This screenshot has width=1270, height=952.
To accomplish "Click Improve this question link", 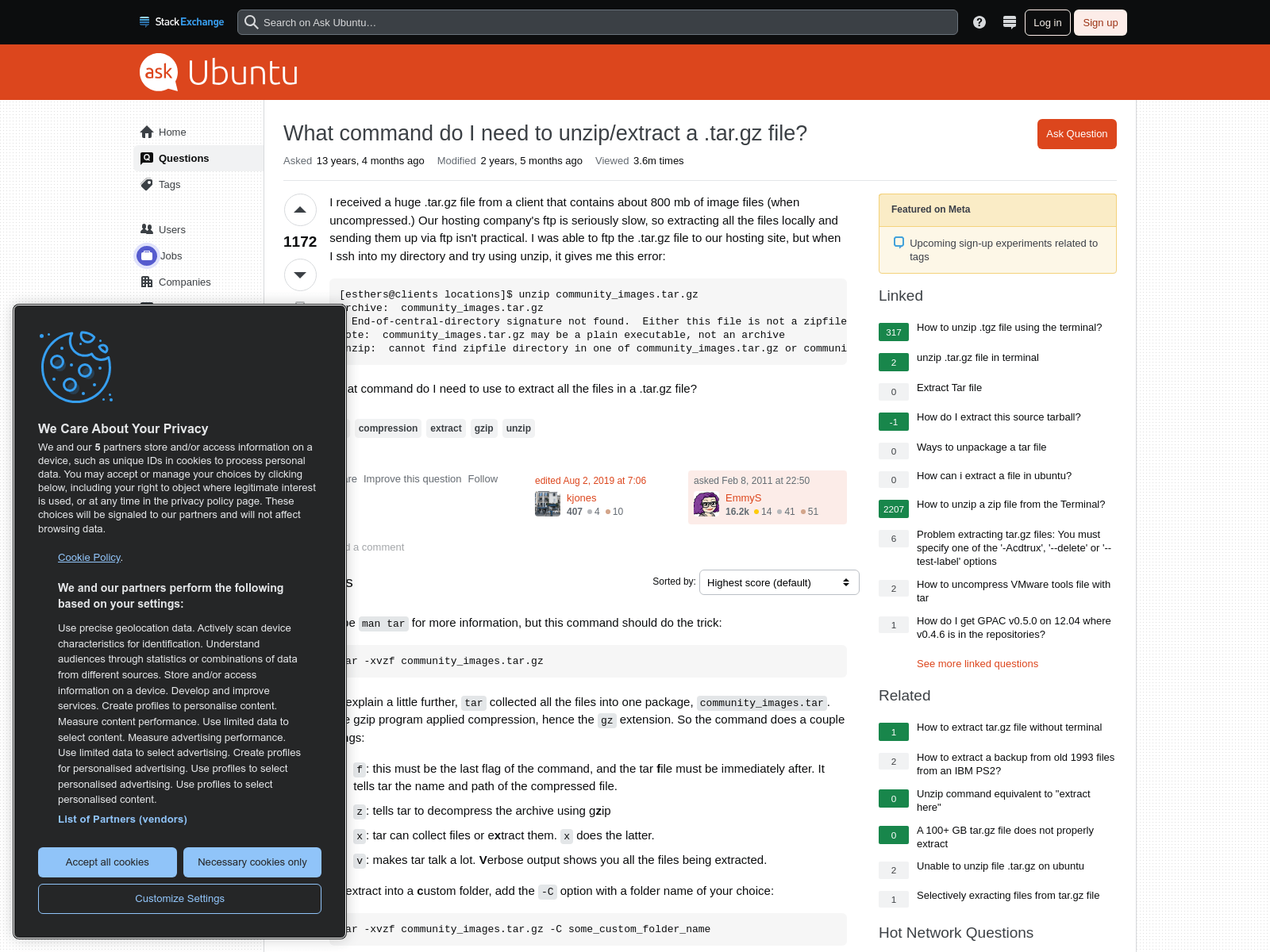I will point(412,479).
